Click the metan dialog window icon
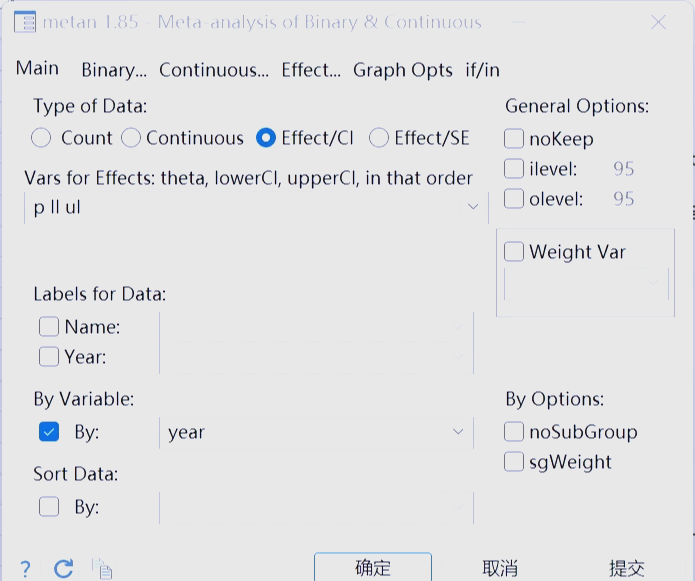 tap(25, 22)
